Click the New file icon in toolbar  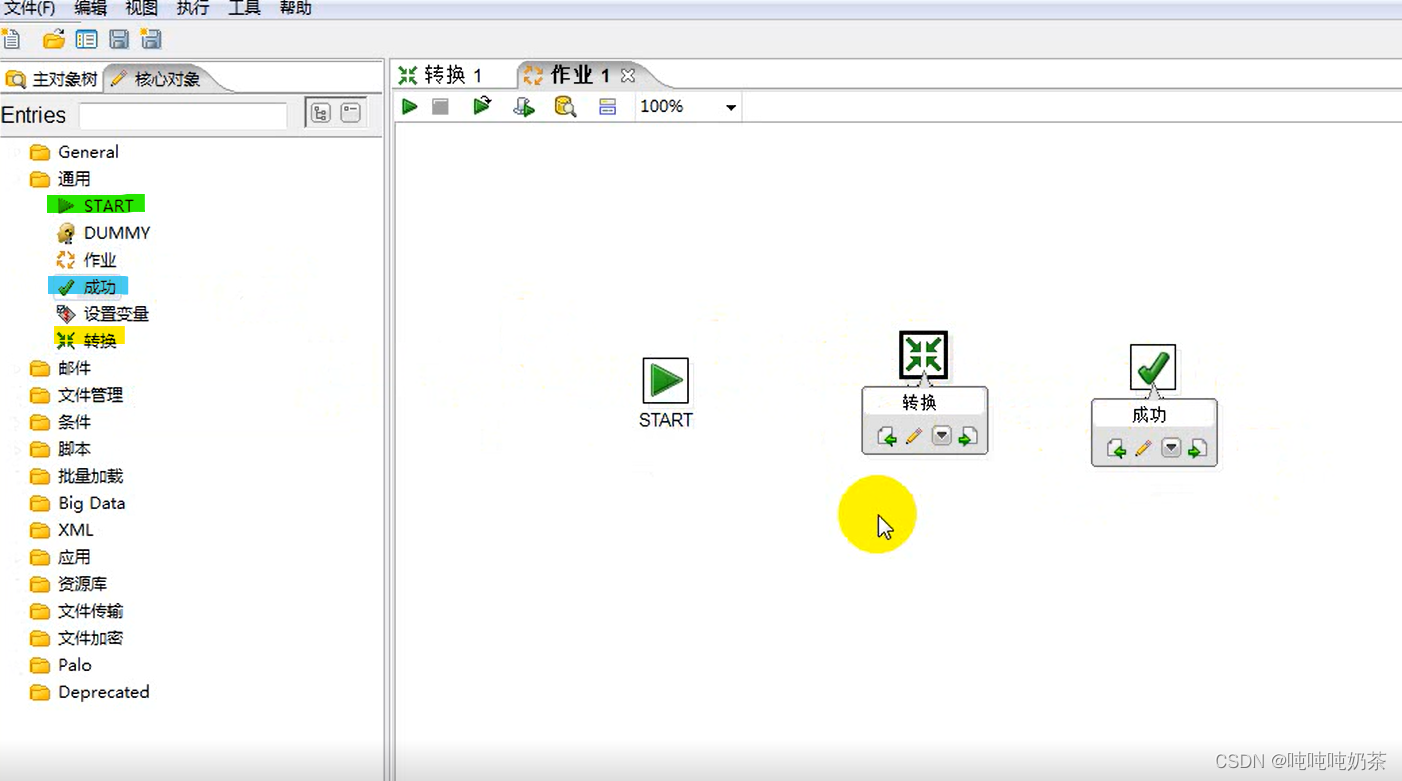(11, 39)
